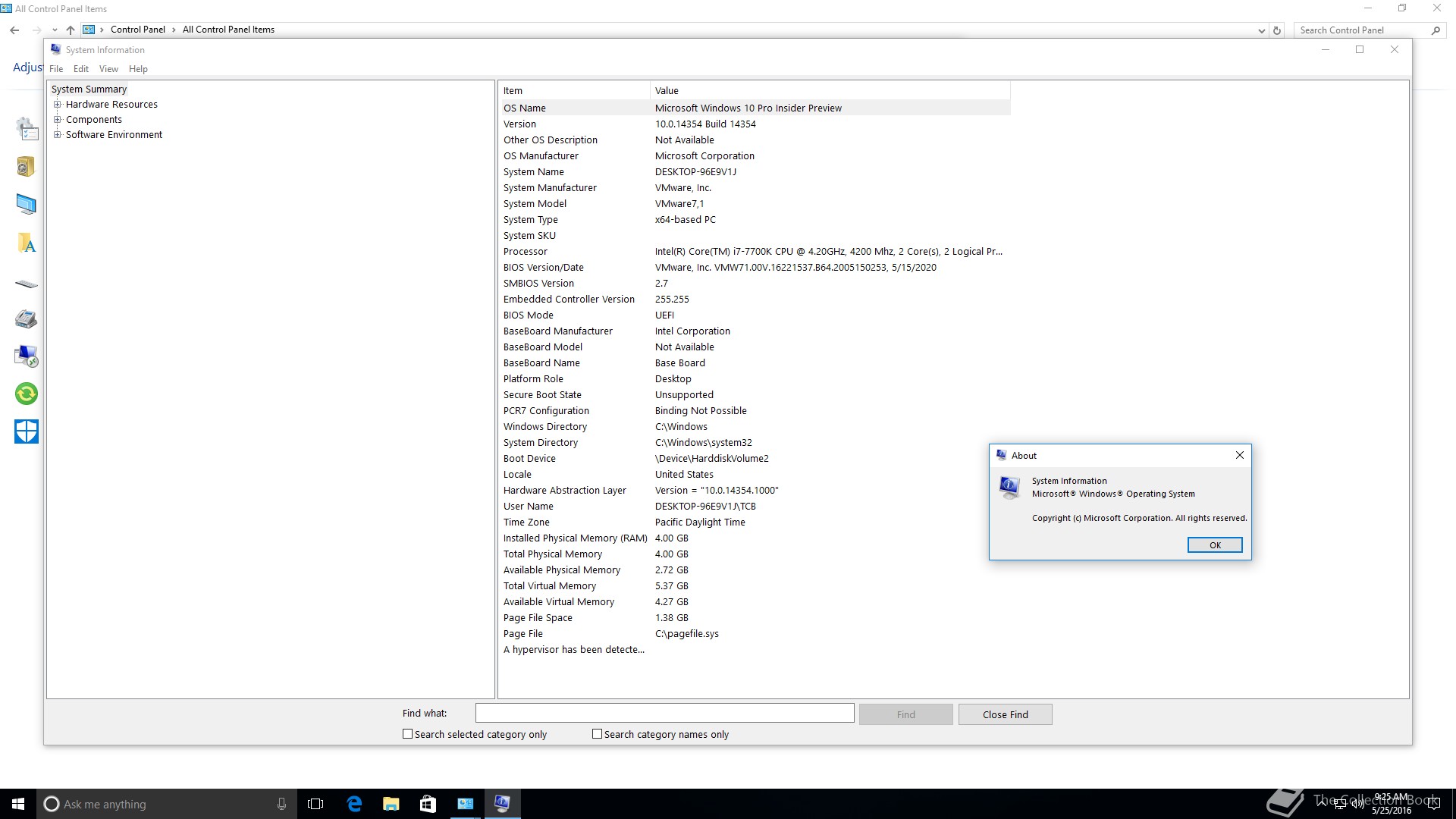Click the programs checklist icon in Control Panel

click(x=27, y=129)
